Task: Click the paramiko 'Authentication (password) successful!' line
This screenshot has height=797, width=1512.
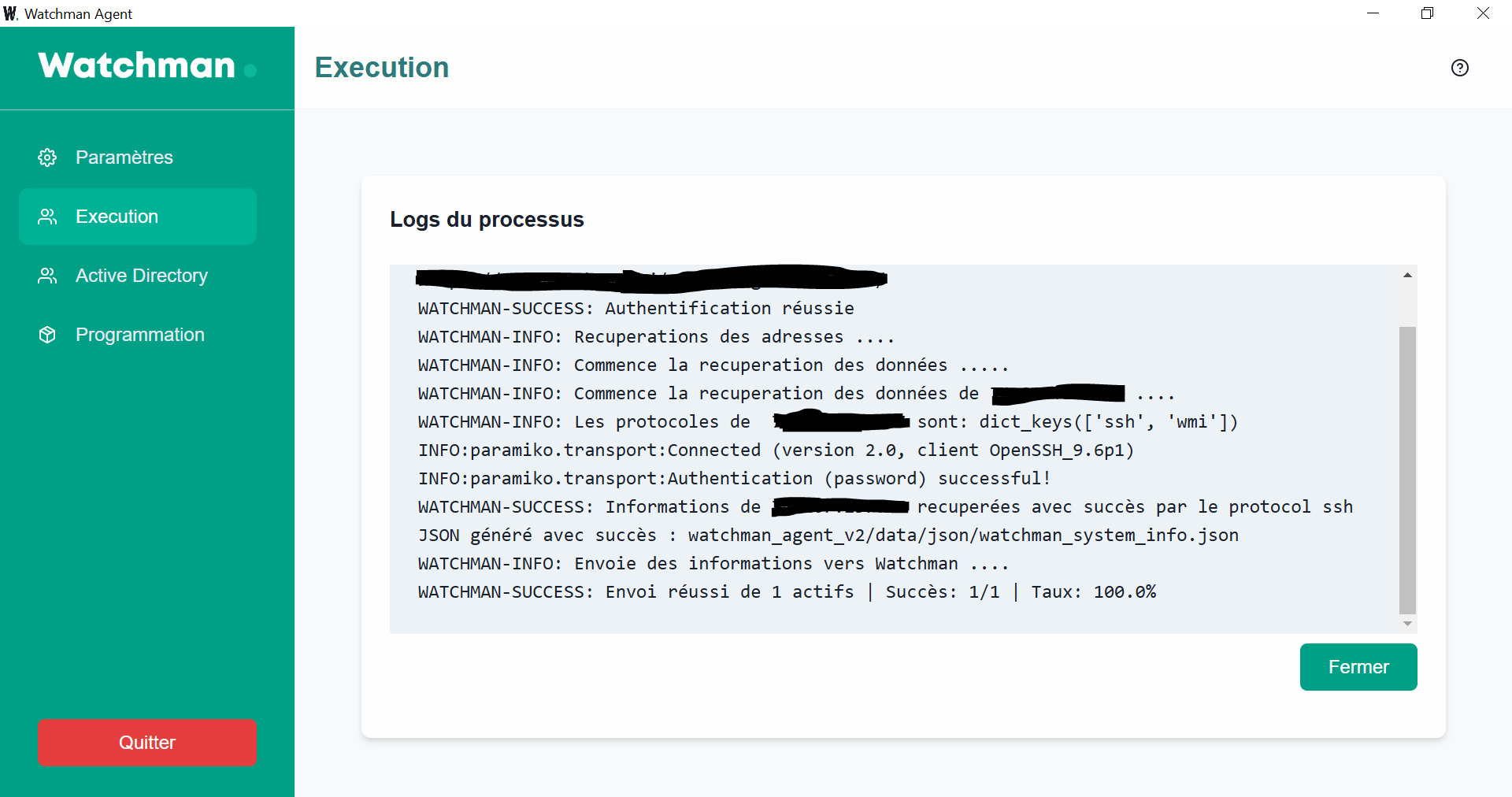Action: [x=735, y=479]
